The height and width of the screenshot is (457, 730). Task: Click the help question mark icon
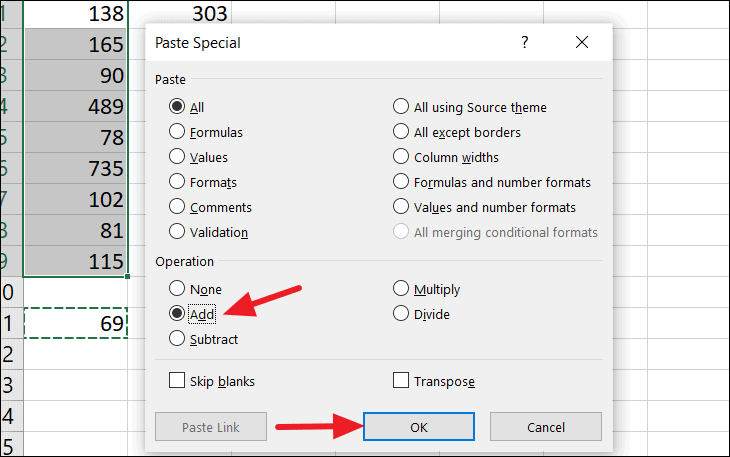pos(524,43)
